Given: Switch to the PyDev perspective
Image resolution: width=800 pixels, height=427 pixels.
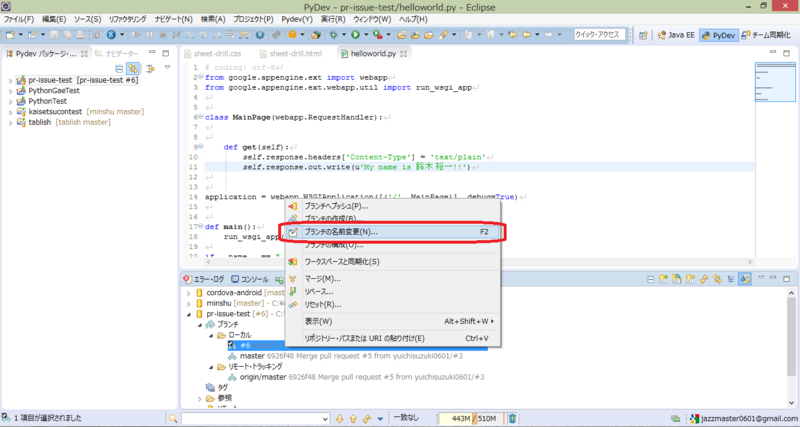Looking at the screenshot, I should point(718,35).
